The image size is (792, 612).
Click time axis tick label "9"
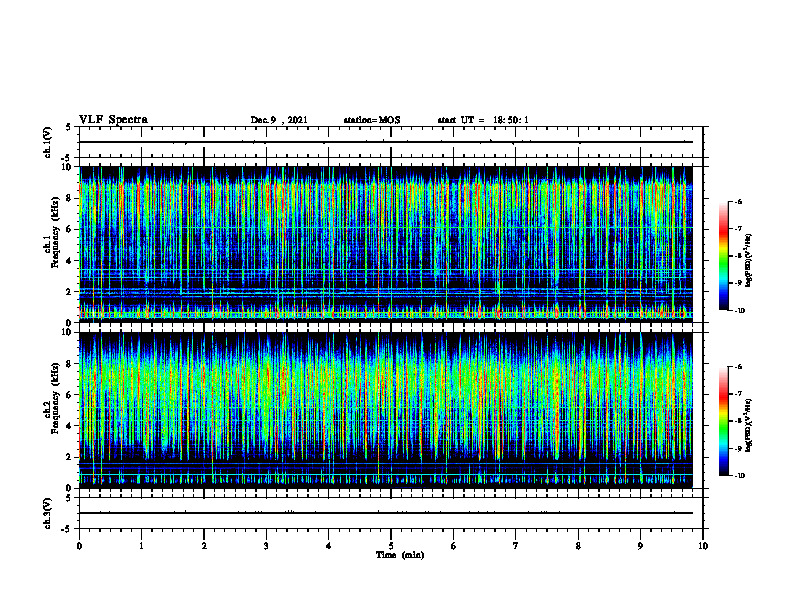[x=640, y=546]
